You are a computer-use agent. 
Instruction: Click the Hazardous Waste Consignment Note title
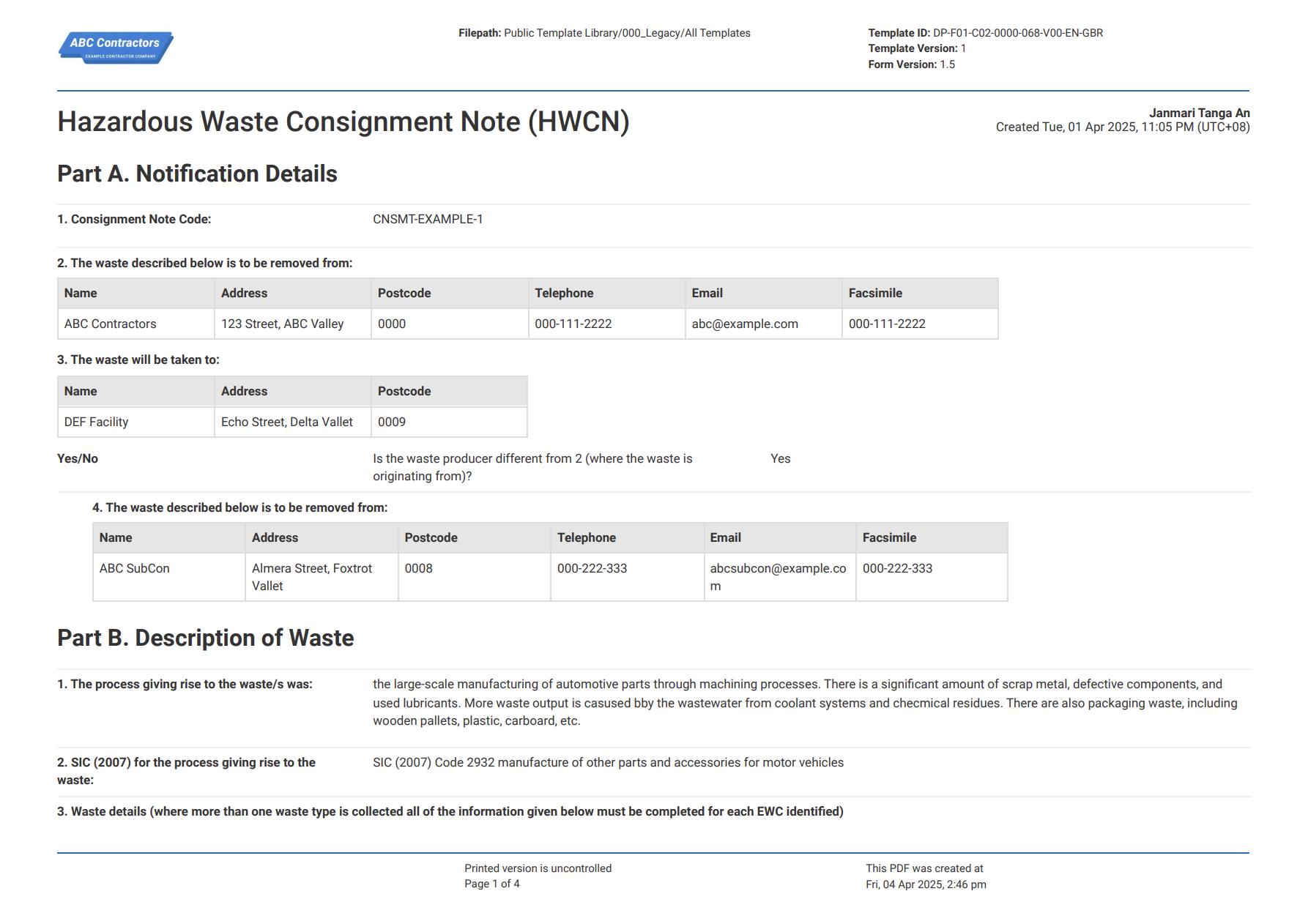click(344, 122)
